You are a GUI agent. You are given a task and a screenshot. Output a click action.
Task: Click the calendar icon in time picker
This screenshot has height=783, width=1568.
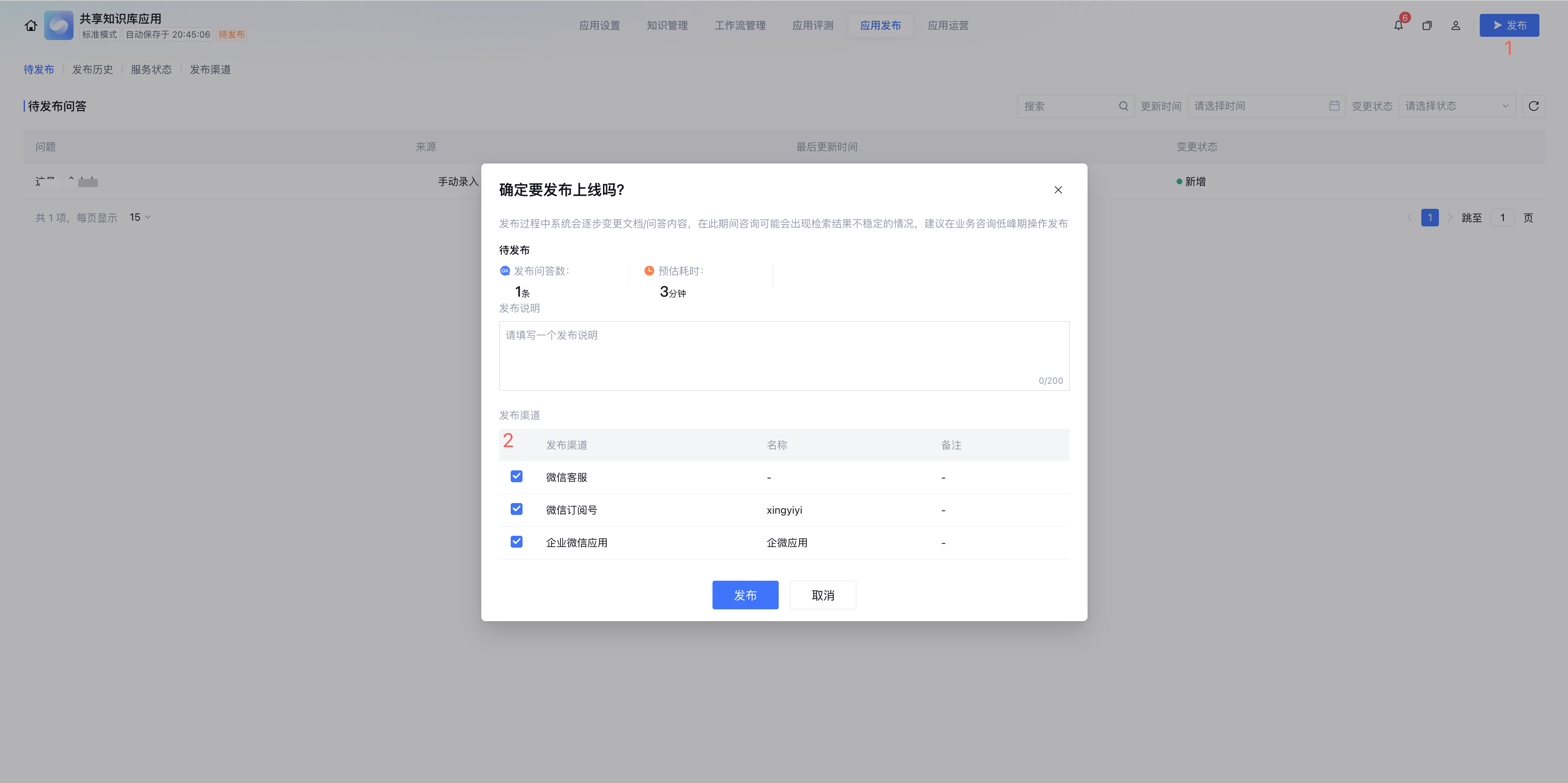point(1333,106)
